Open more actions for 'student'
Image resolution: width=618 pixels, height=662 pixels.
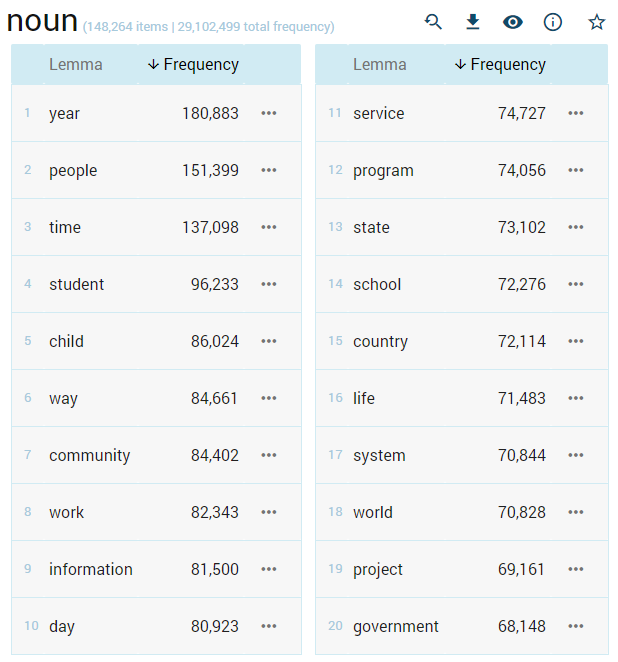click(x=269, y=285)
